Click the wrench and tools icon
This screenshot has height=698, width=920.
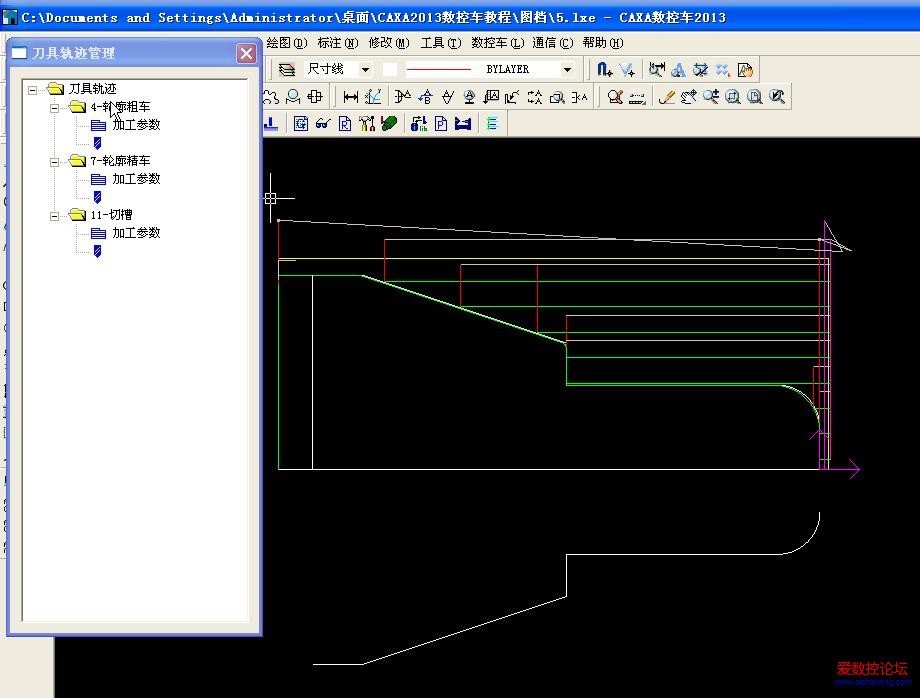pos(366,124)
